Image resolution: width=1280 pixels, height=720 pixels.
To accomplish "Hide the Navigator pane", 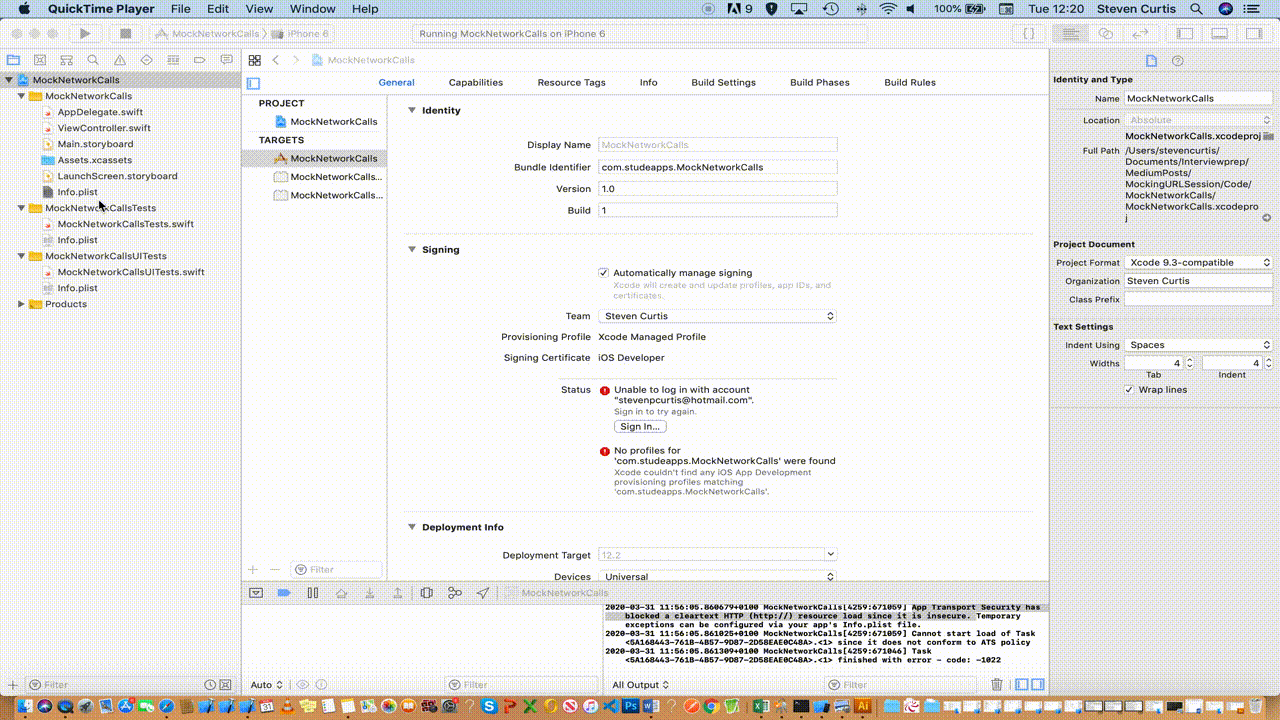I will point(1185,33).
